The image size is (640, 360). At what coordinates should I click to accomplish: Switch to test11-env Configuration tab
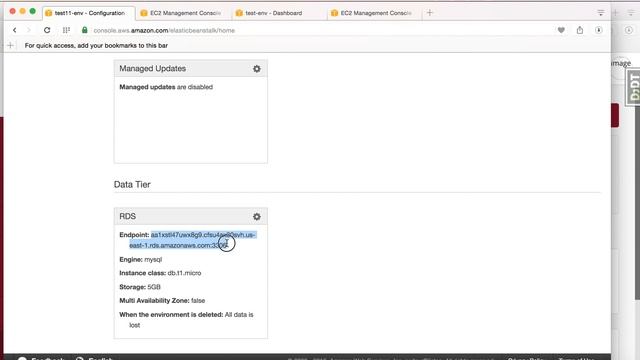point(89,13)
